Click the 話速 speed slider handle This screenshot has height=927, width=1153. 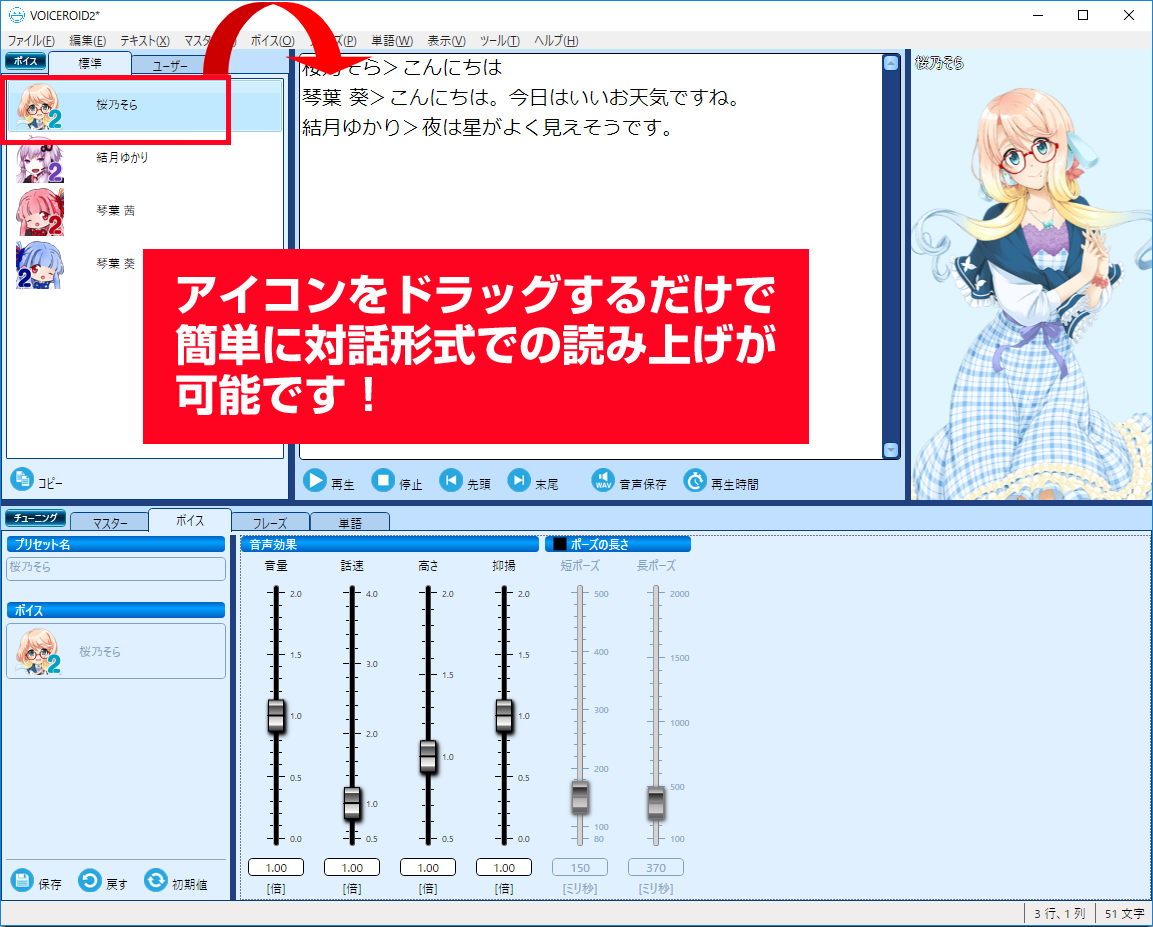tap(352, 803)
